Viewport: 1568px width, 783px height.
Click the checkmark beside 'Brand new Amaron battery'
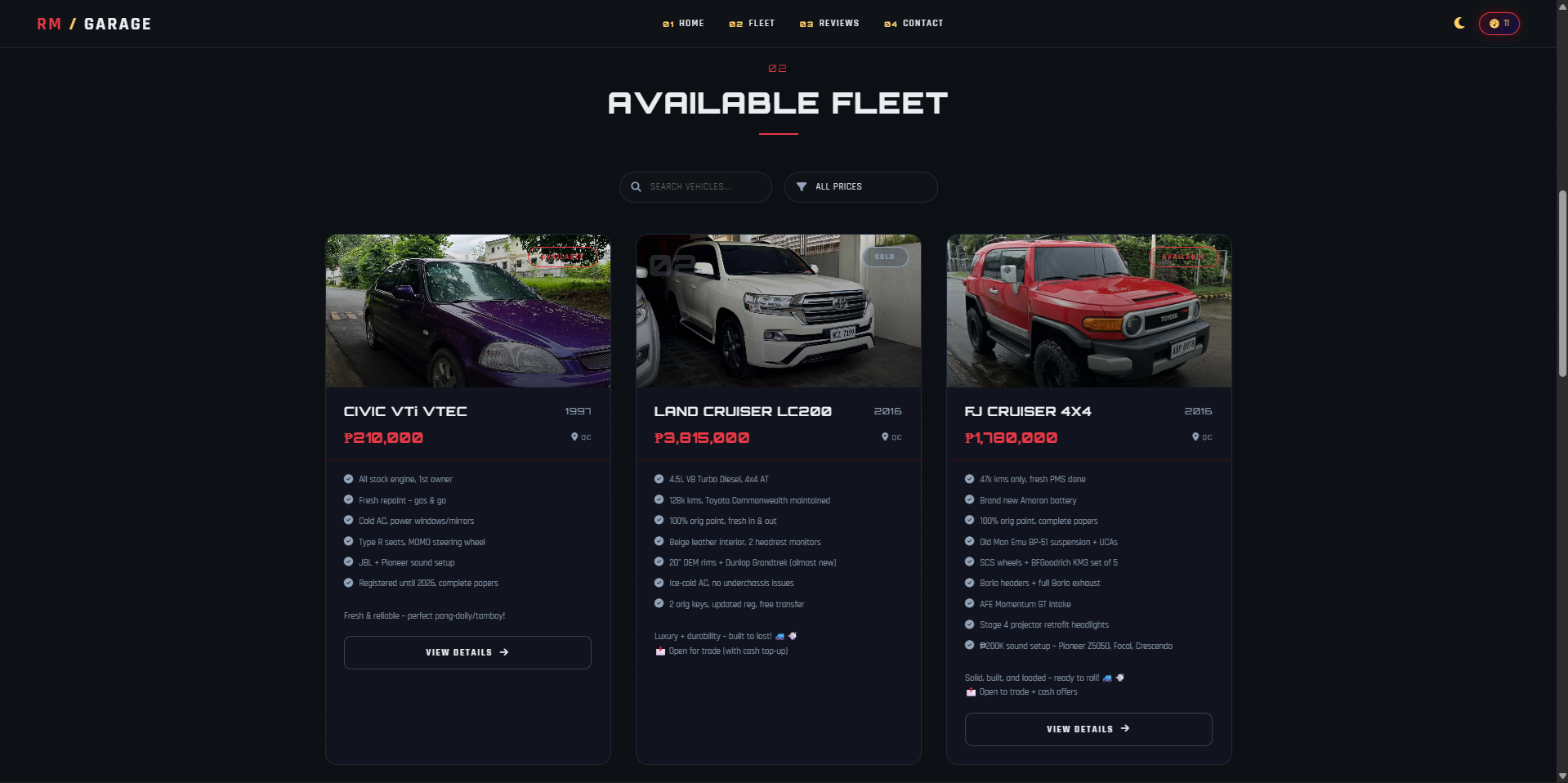coord(969,500)
